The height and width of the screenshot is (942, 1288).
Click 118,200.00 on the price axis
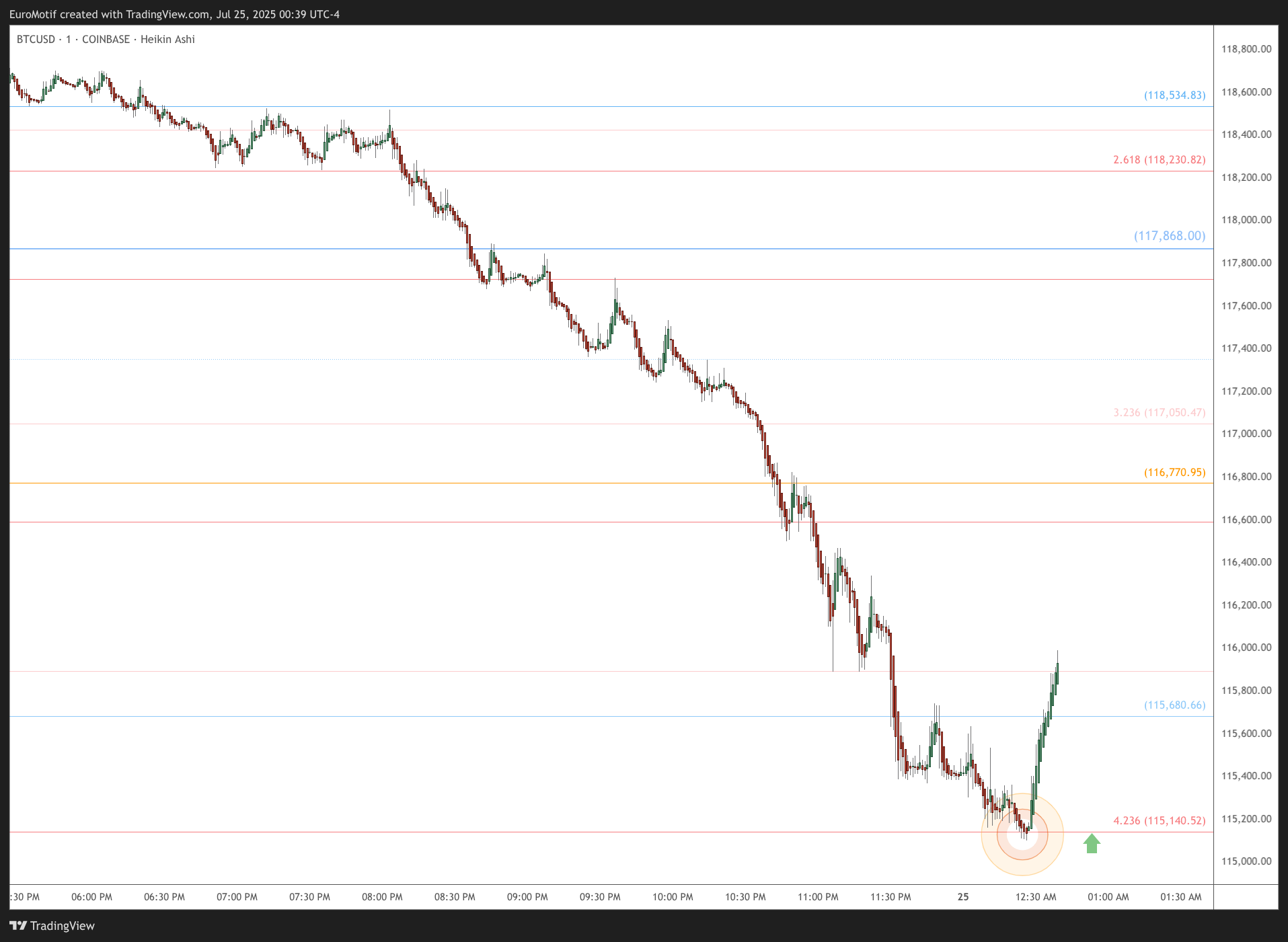coord(1246,178)
